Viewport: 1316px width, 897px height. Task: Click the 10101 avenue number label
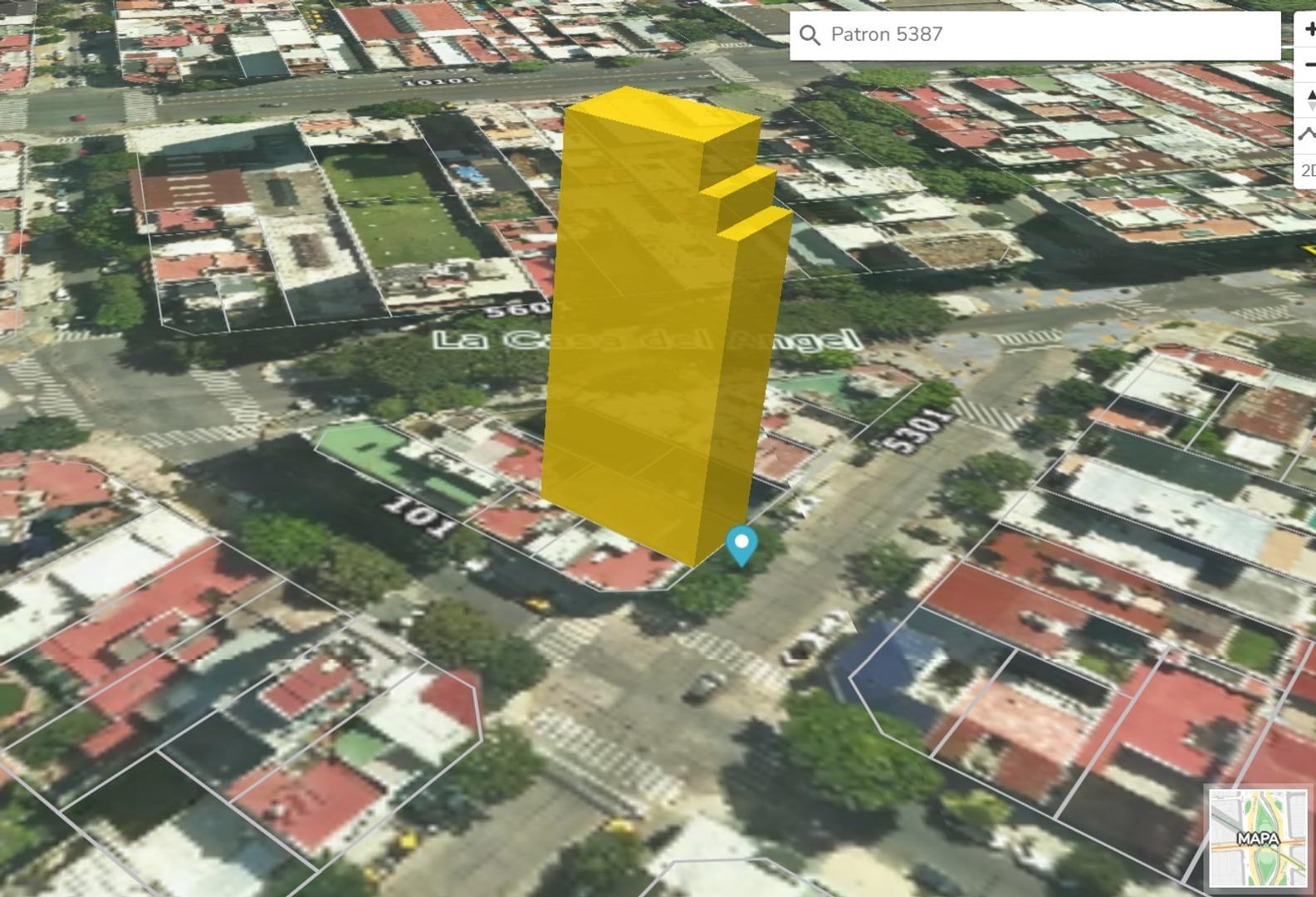(x=439, y=81)
